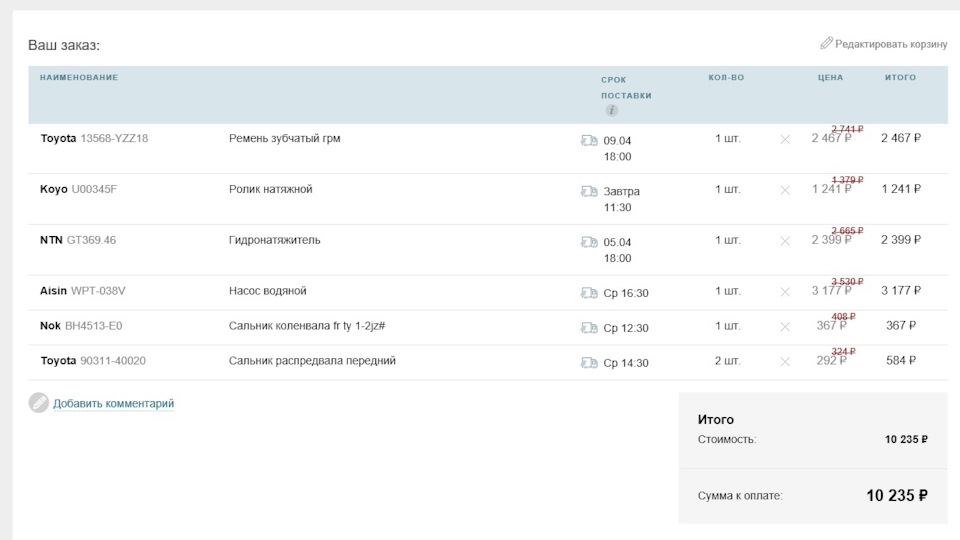Open the Добавить комментарий link

click(x=113, y=403)
